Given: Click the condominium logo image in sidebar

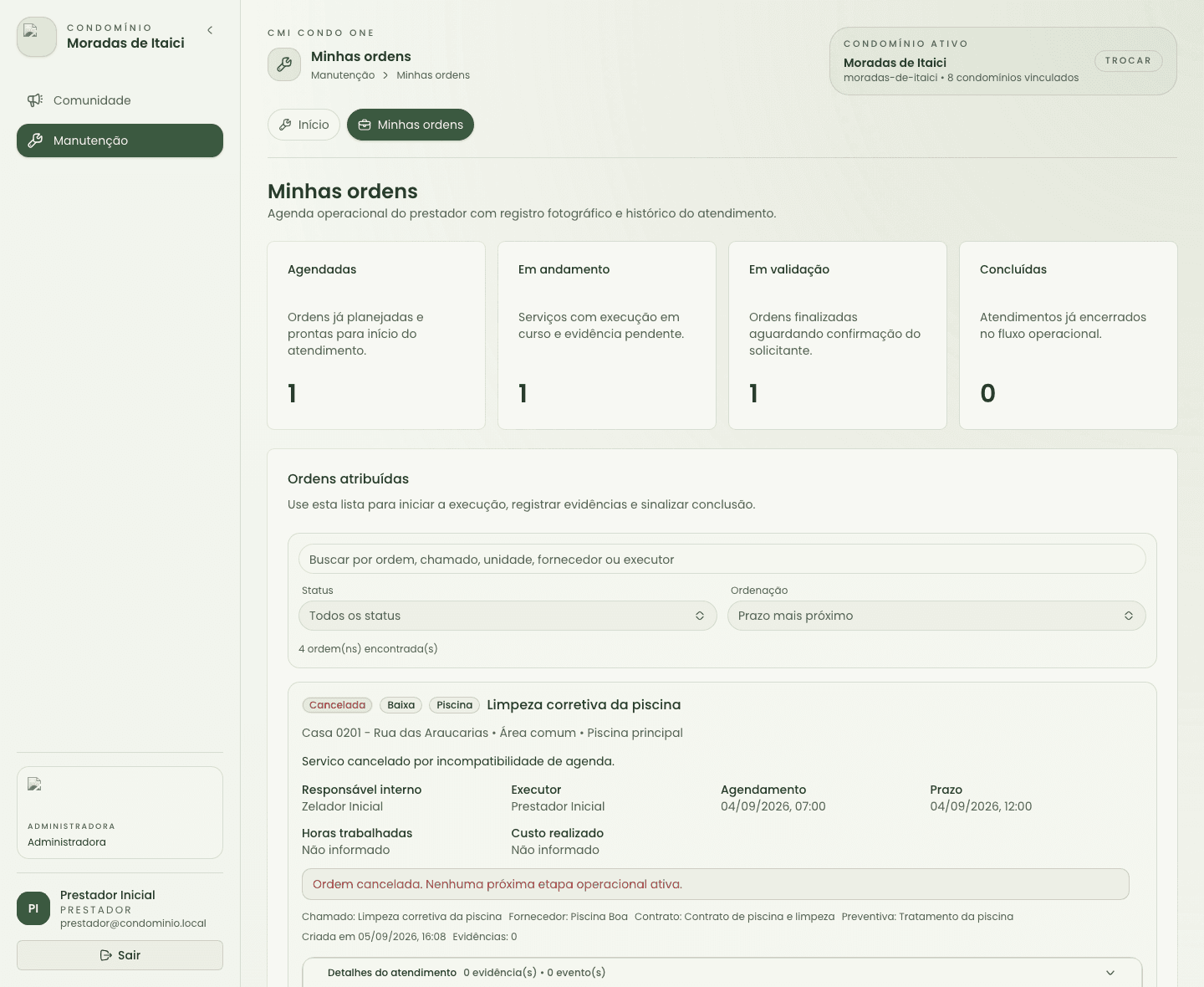Looking at the screenshot, I should 37,37.
